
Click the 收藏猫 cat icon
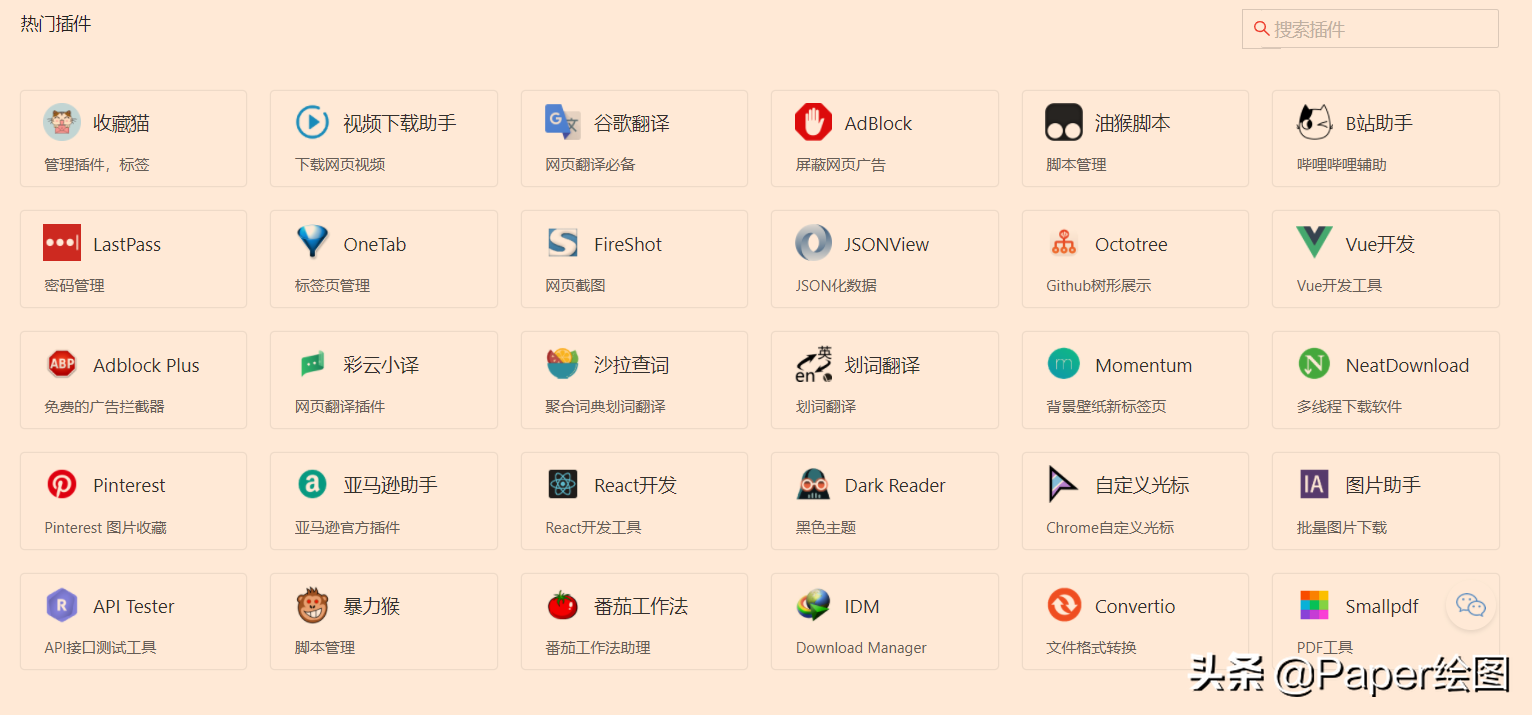click(62, 123)
